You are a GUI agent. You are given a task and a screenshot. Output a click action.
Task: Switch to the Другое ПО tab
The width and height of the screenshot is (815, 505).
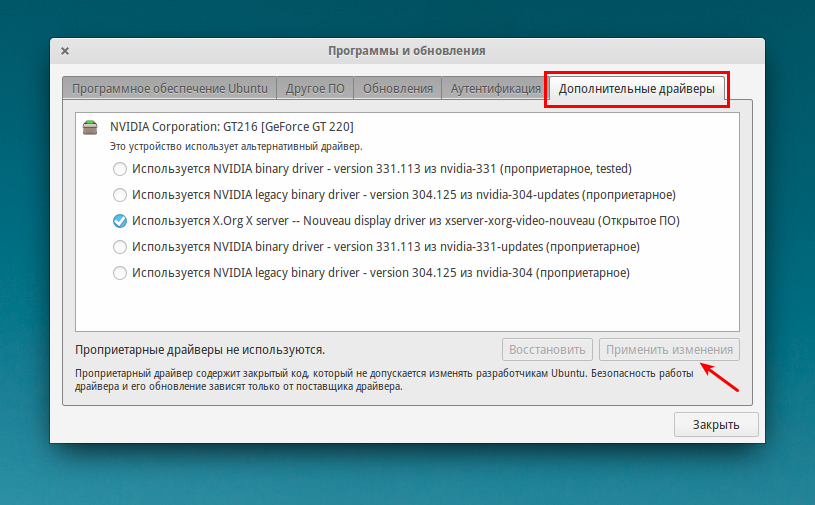(315, 88)
